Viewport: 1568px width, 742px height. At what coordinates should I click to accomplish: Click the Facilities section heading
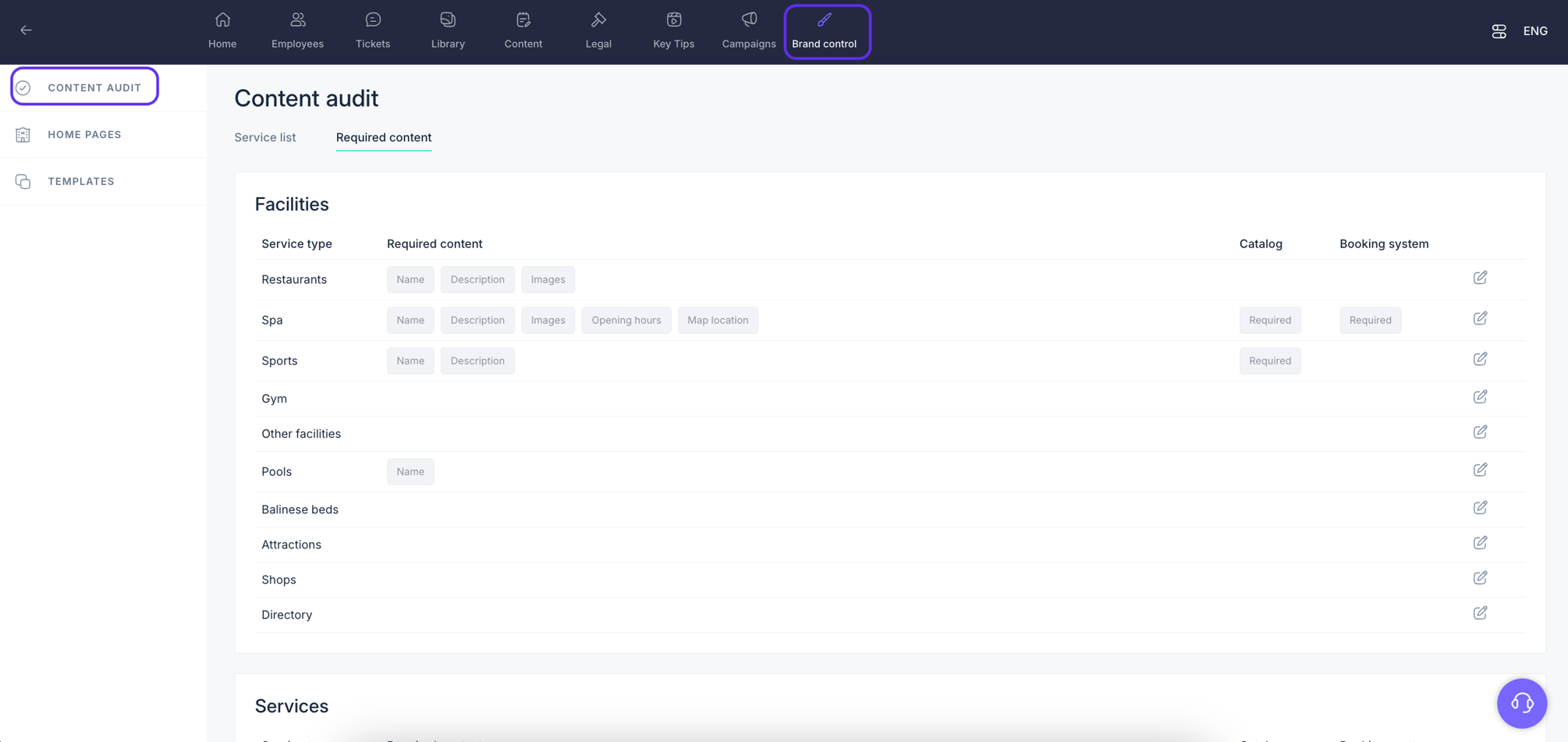292,204
